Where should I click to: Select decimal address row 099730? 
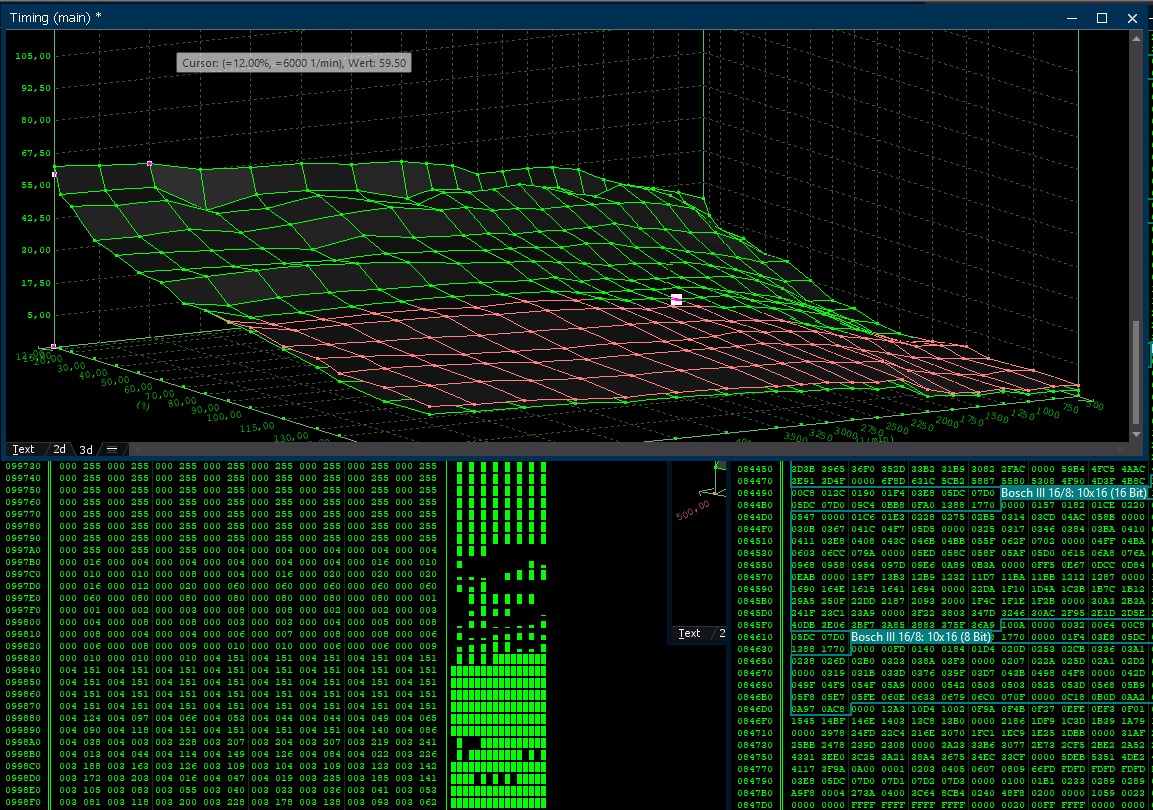23,467
